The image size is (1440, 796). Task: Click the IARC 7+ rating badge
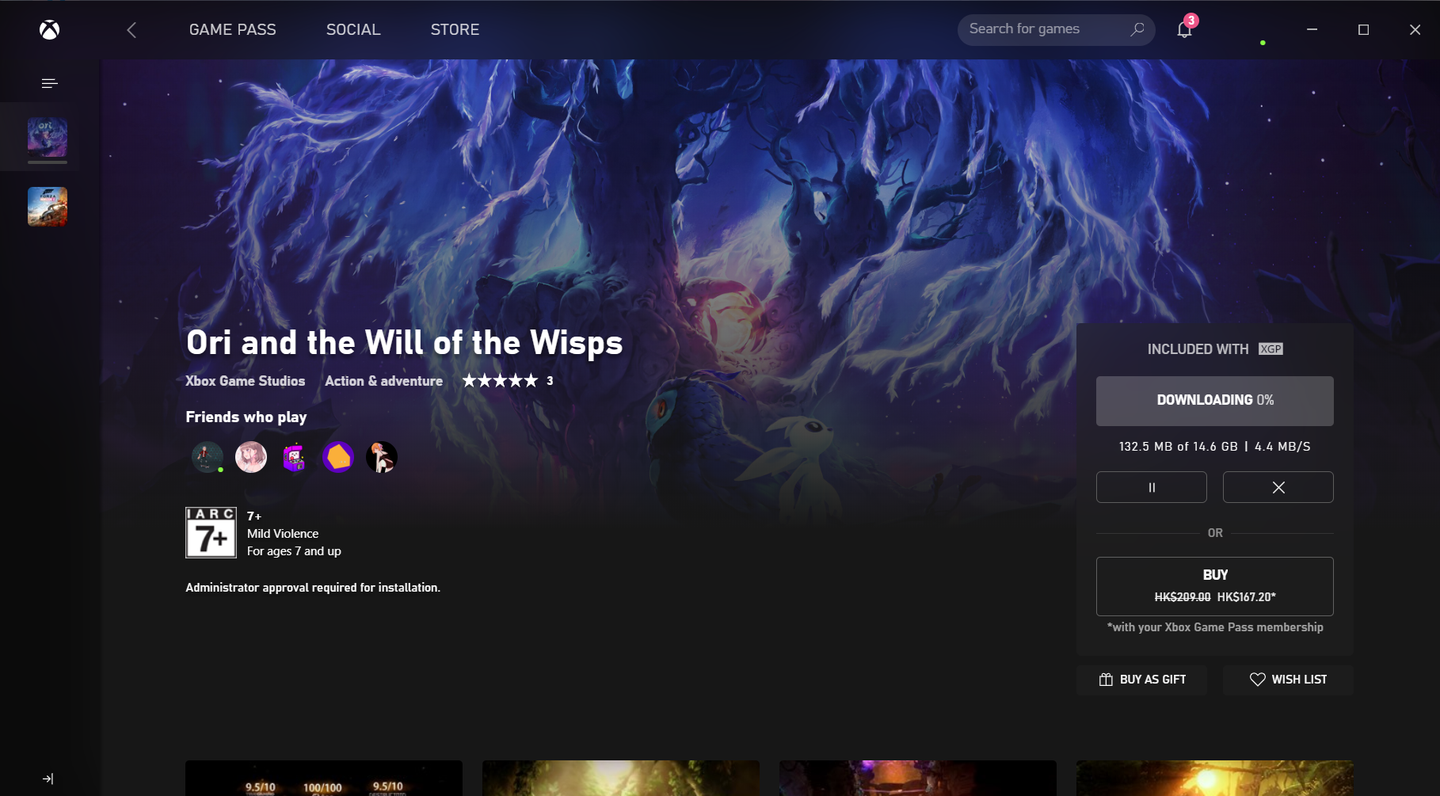click(211, 532)
